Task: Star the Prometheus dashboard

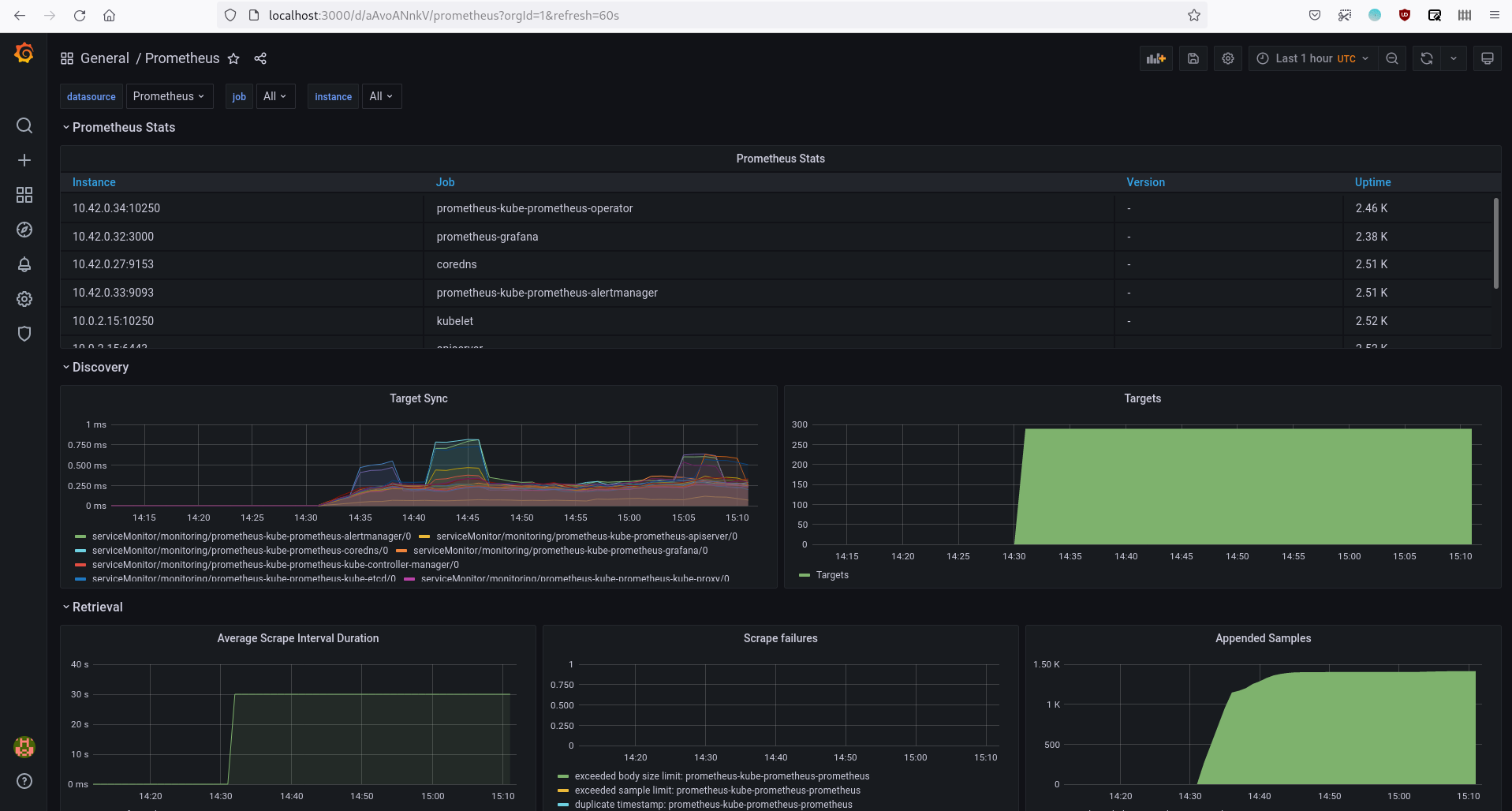Action: [233, 58]
